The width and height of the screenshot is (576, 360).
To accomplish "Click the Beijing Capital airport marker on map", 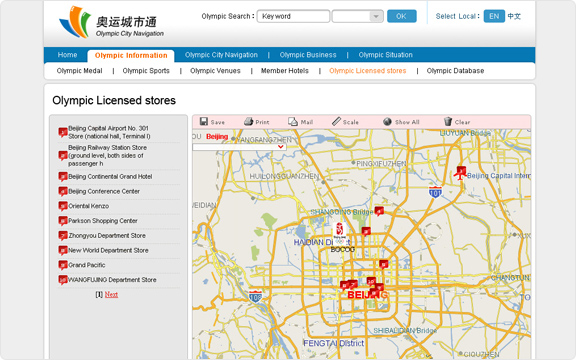I will click(x=460, y=172).
